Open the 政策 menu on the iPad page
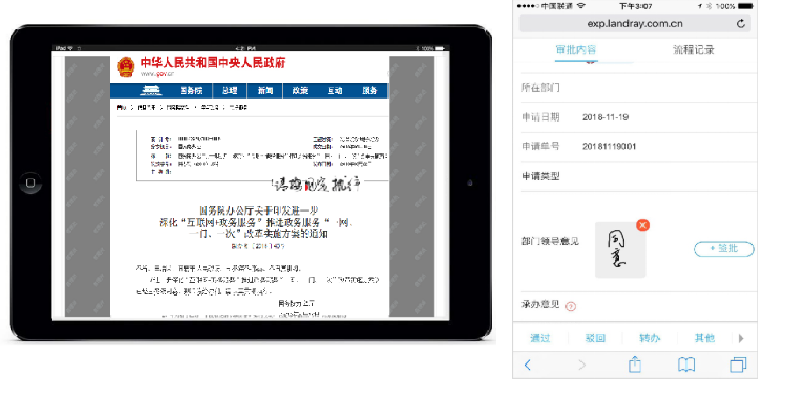The image size is (800, 394). pyautogui.click(x=300, y=91)
